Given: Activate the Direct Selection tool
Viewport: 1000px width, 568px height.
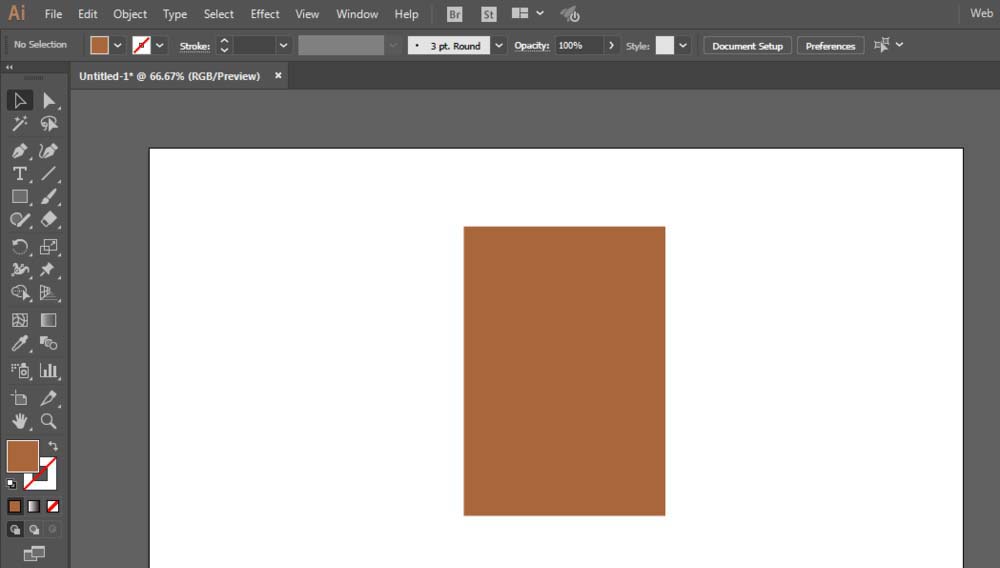Looking at the screenshot, I should 48,100.
